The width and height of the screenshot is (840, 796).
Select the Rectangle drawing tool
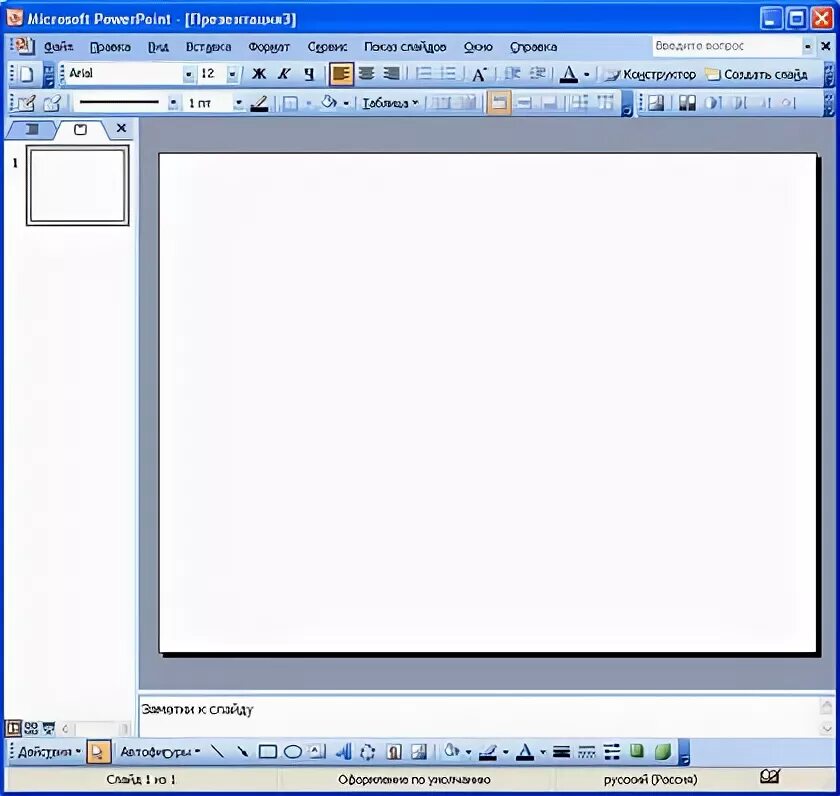coord(267,752)
